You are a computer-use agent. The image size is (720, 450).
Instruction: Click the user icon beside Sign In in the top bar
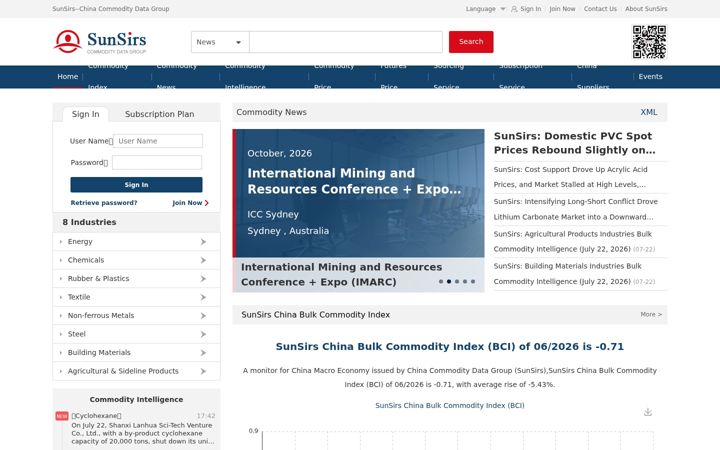tap(514, 9)
